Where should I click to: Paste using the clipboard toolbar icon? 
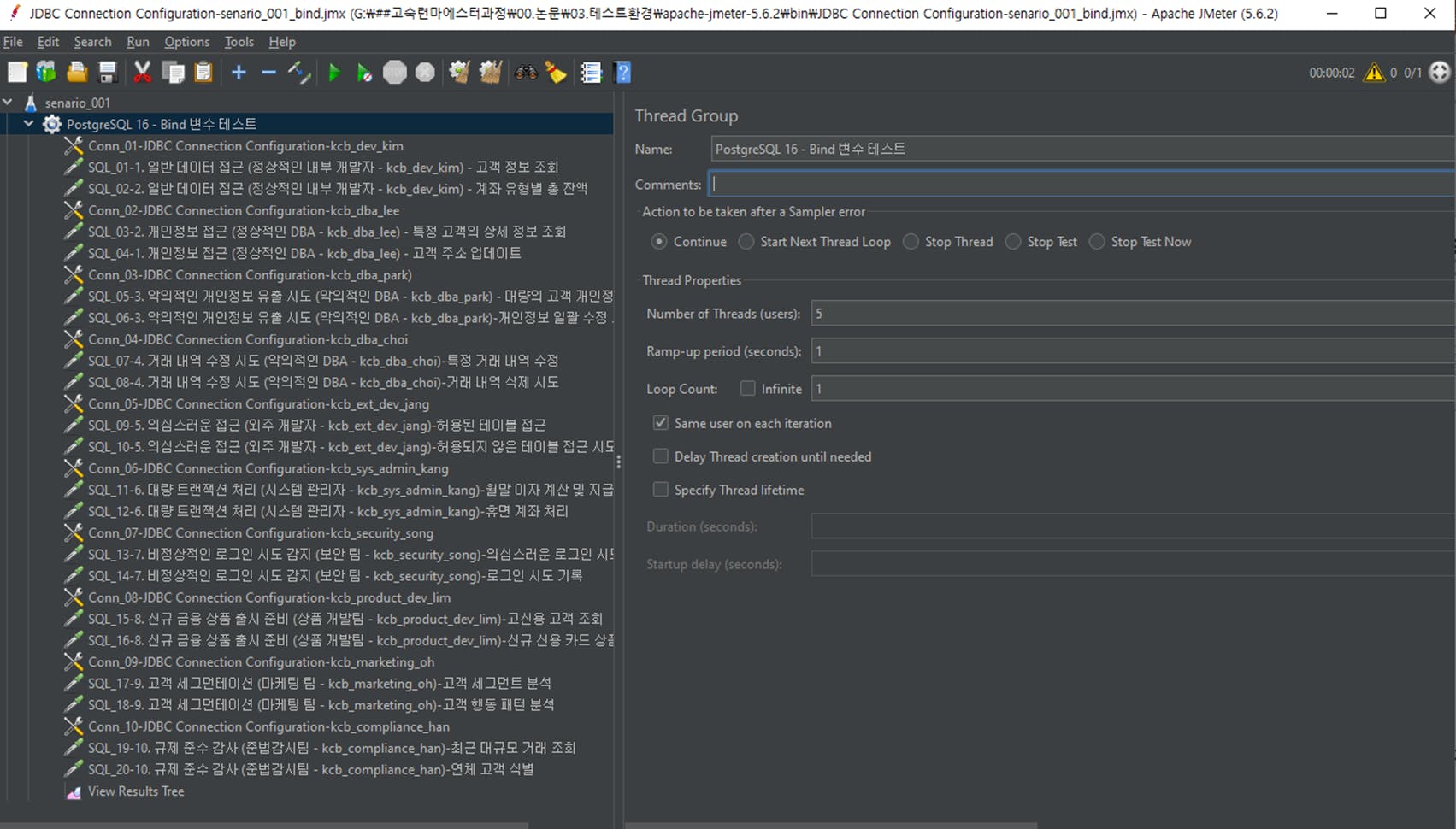coord(203,73)
